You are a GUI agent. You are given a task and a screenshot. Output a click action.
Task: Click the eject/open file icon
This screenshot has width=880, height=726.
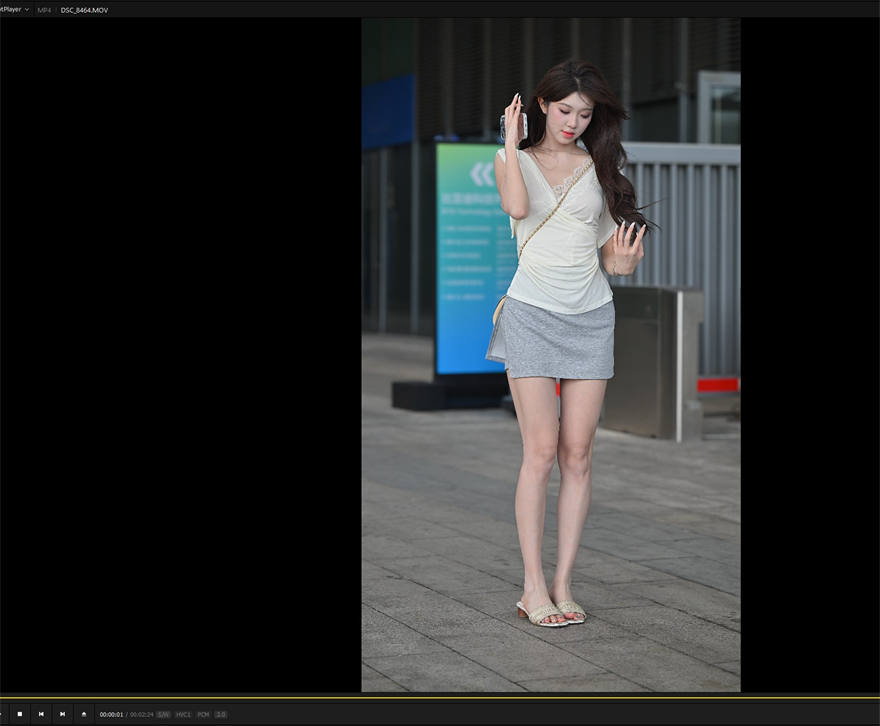84,714
